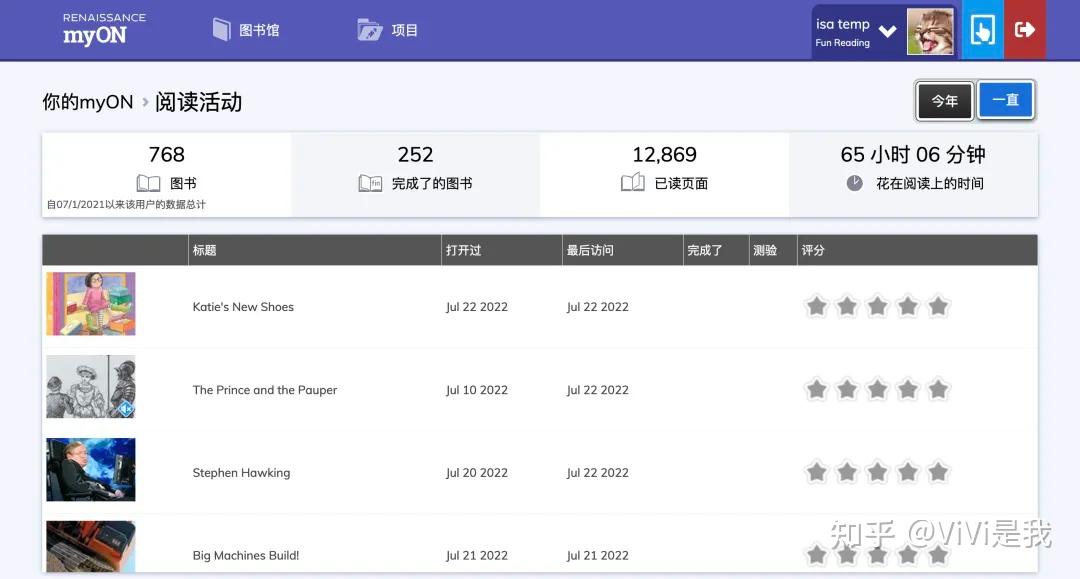
Task: Click the clock icon beside reading time
Action: [855, 183]
